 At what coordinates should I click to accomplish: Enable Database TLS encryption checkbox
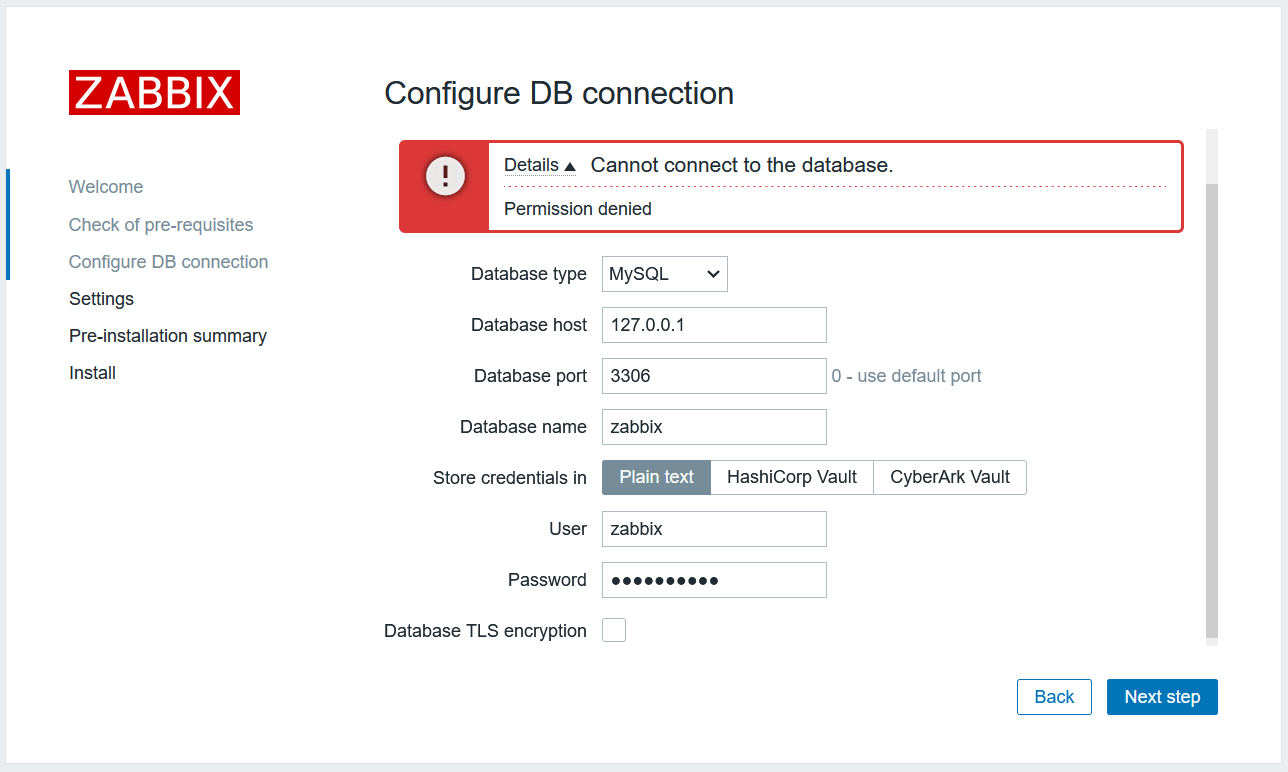[614, 630]
